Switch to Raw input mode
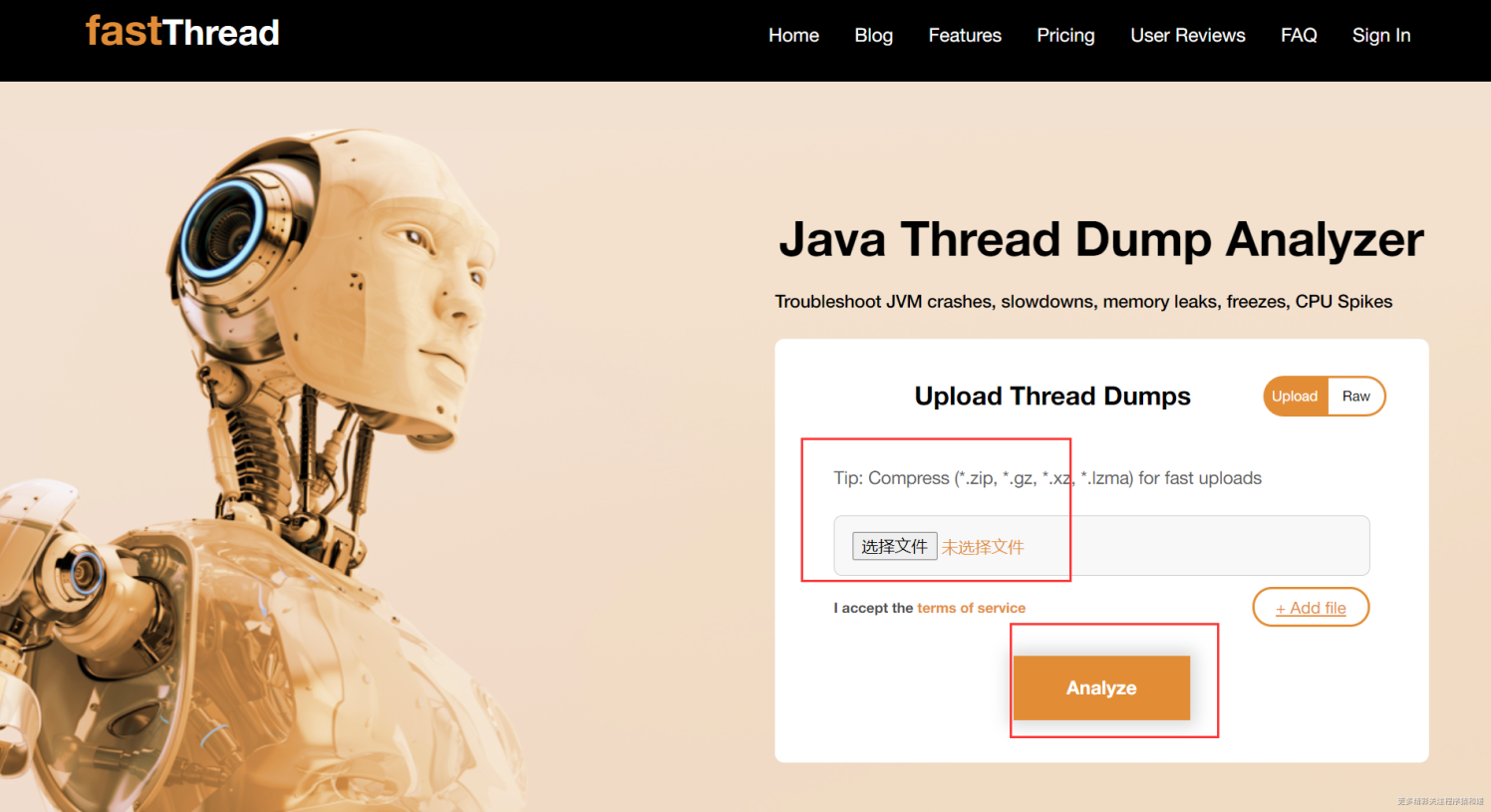The height and width of the screenshot is (812, 1491). (x=1356, y=396)
